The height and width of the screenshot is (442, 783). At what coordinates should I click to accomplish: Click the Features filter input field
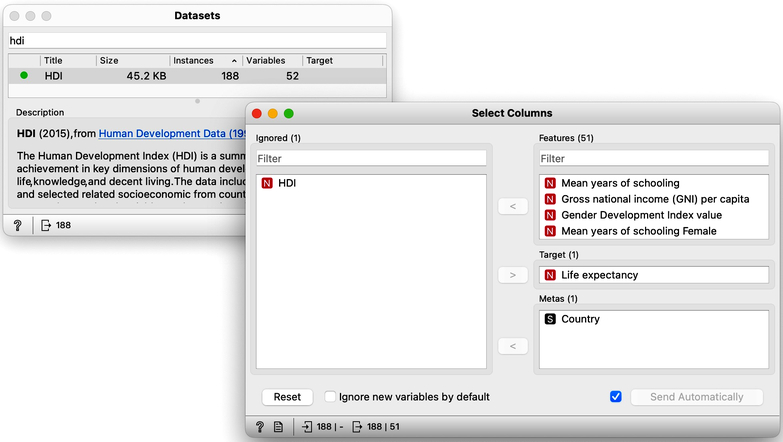pyautogui.click(x=654, y=158)
